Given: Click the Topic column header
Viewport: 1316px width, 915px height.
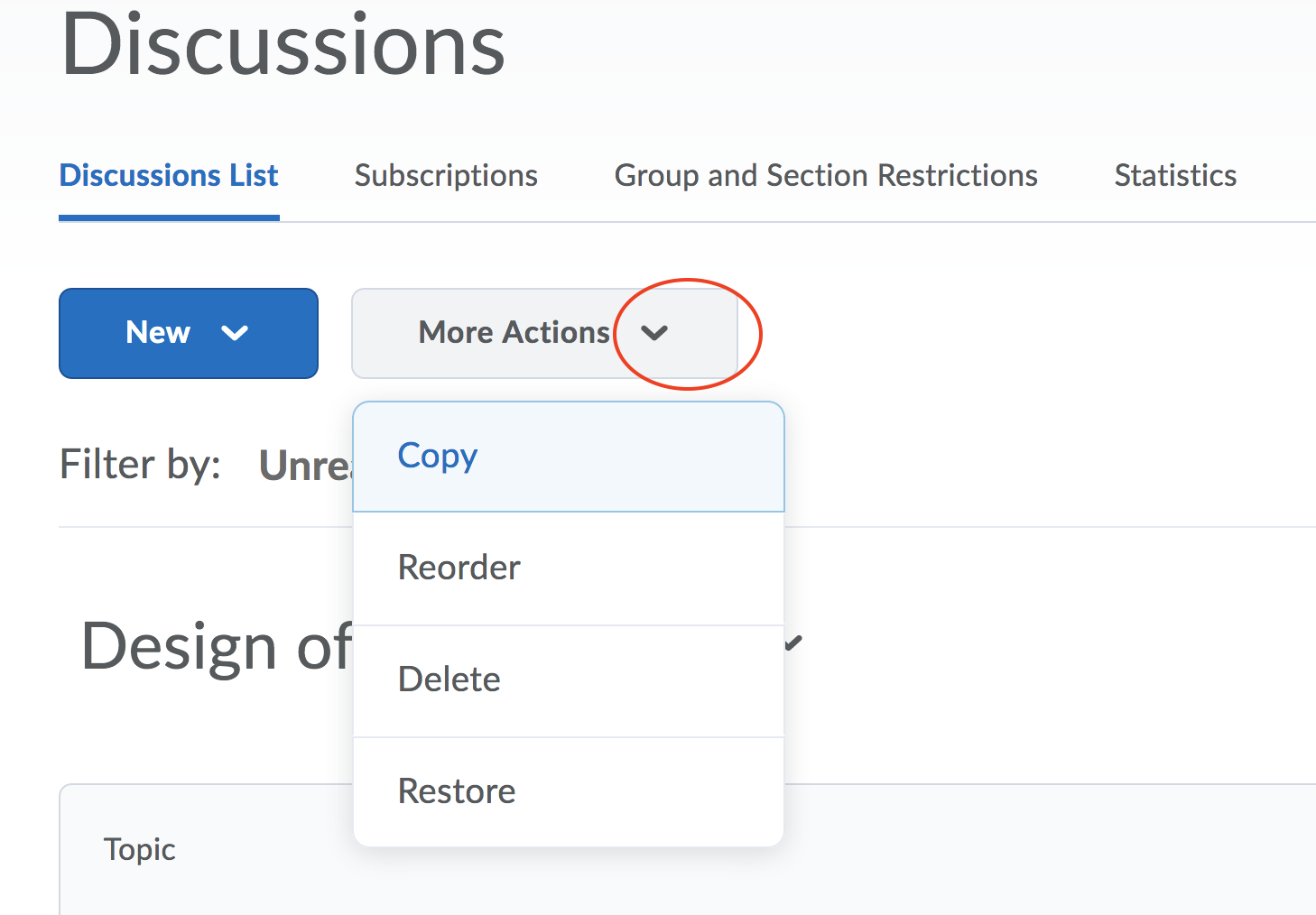Looking at the screenshot, I should pos(139,849).
